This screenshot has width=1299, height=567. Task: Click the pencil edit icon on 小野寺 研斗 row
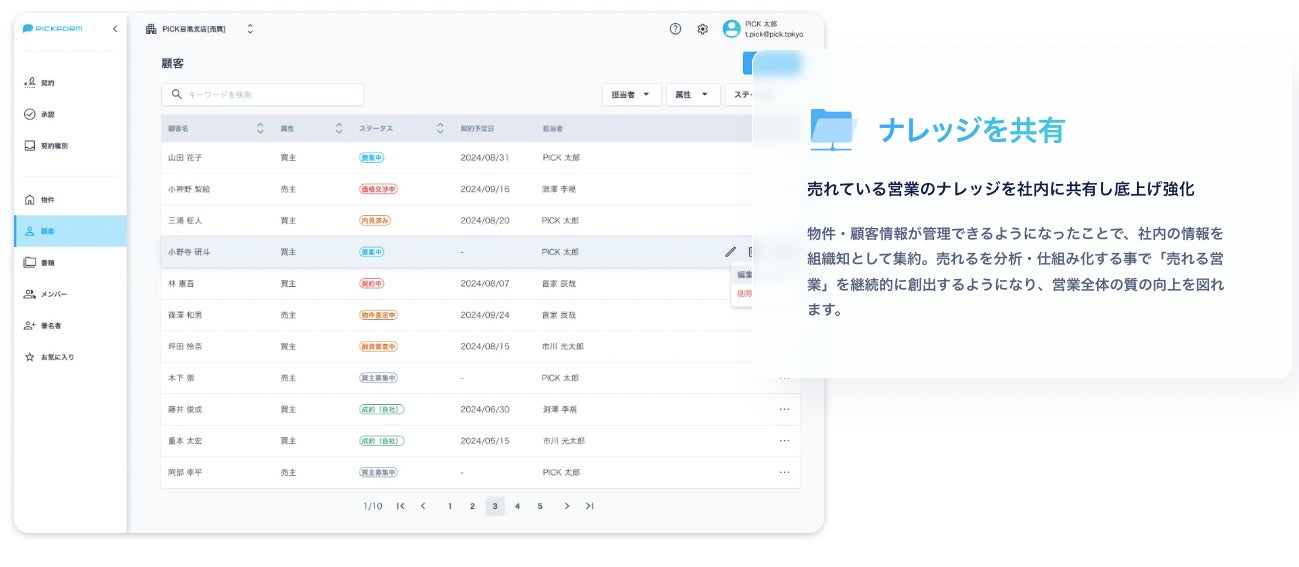coord(730,252)
